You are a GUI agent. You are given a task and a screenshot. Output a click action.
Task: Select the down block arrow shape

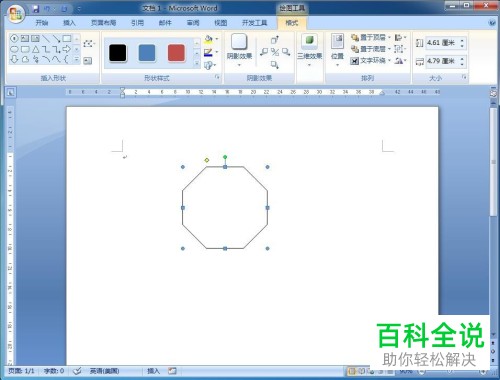[x=14, y=60]
